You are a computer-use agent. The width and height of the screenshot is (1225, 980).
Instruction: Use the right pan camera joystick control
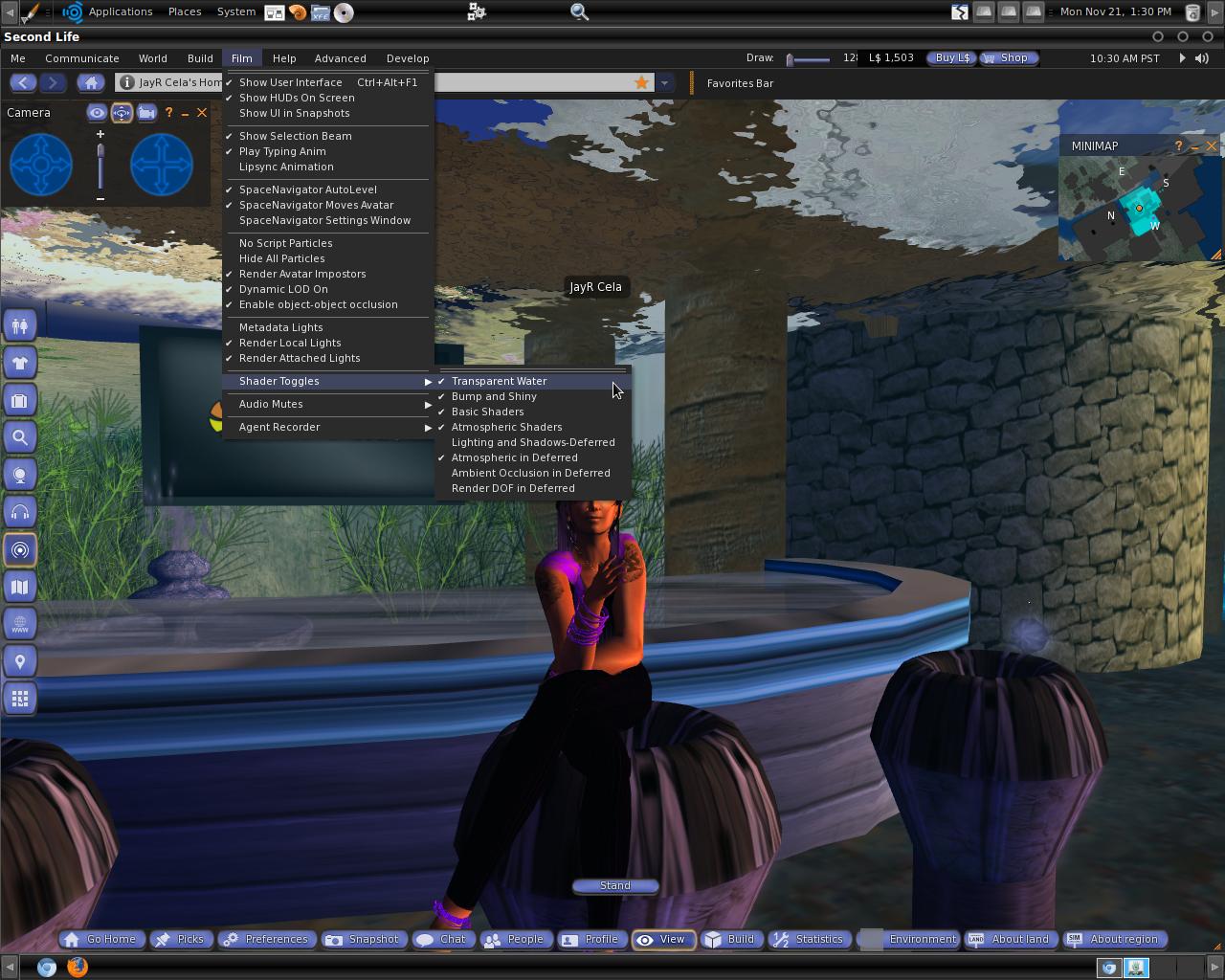click(162, 166)
